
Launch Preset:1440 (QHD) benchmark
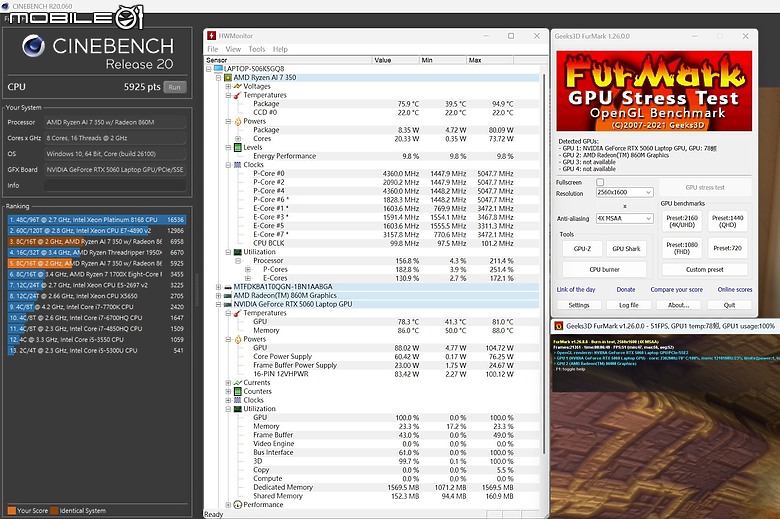[x=727, y=221]
